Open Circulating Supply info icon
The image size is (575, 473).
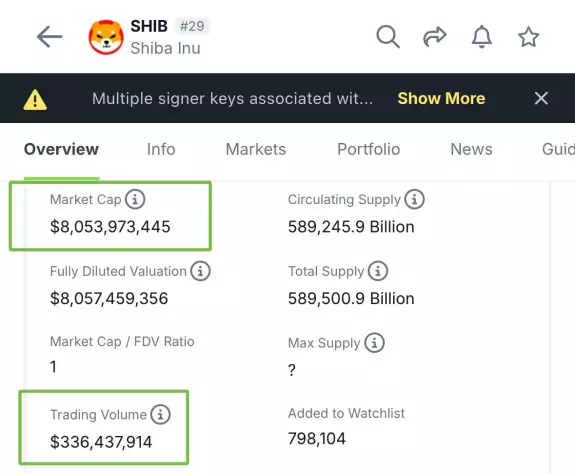(x=414, y=199)
